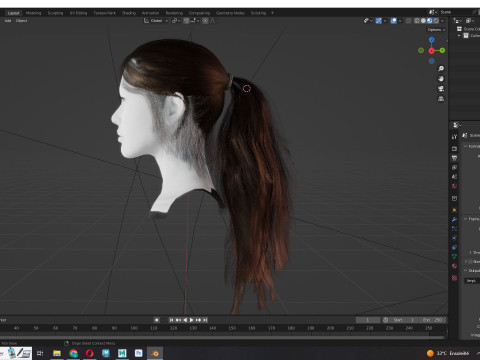Toggle viewport overlays button
This screenshot has width=480, height=360.
(x=394, y=21)
